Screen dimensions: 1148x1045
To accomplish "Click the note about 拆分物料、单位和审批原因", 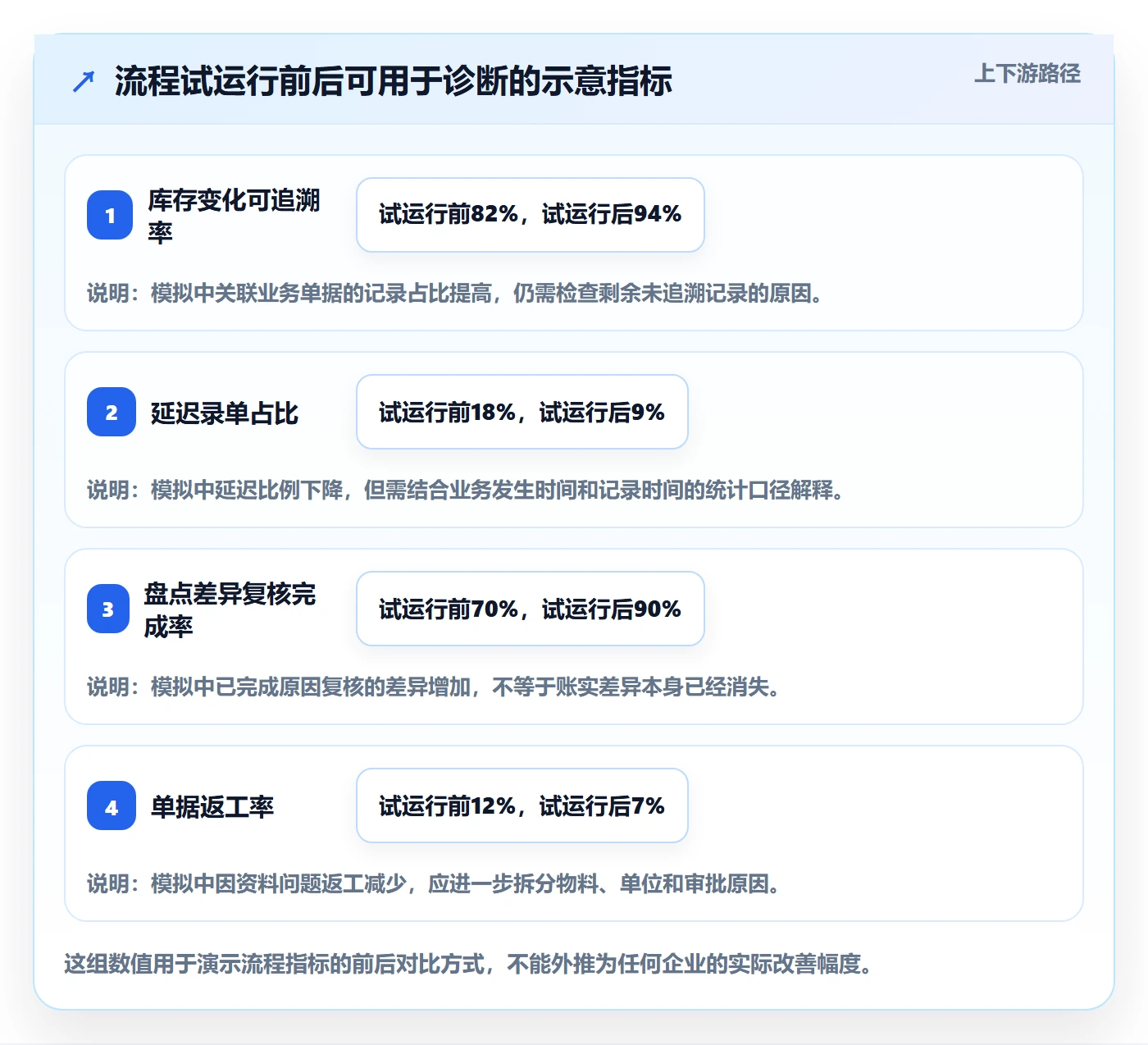I will [434, 883].
